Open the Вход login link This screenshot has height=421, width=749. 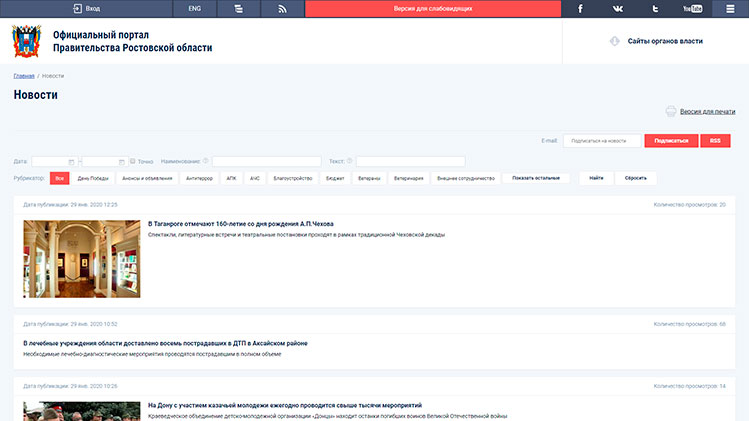click(x=86, y=9)
